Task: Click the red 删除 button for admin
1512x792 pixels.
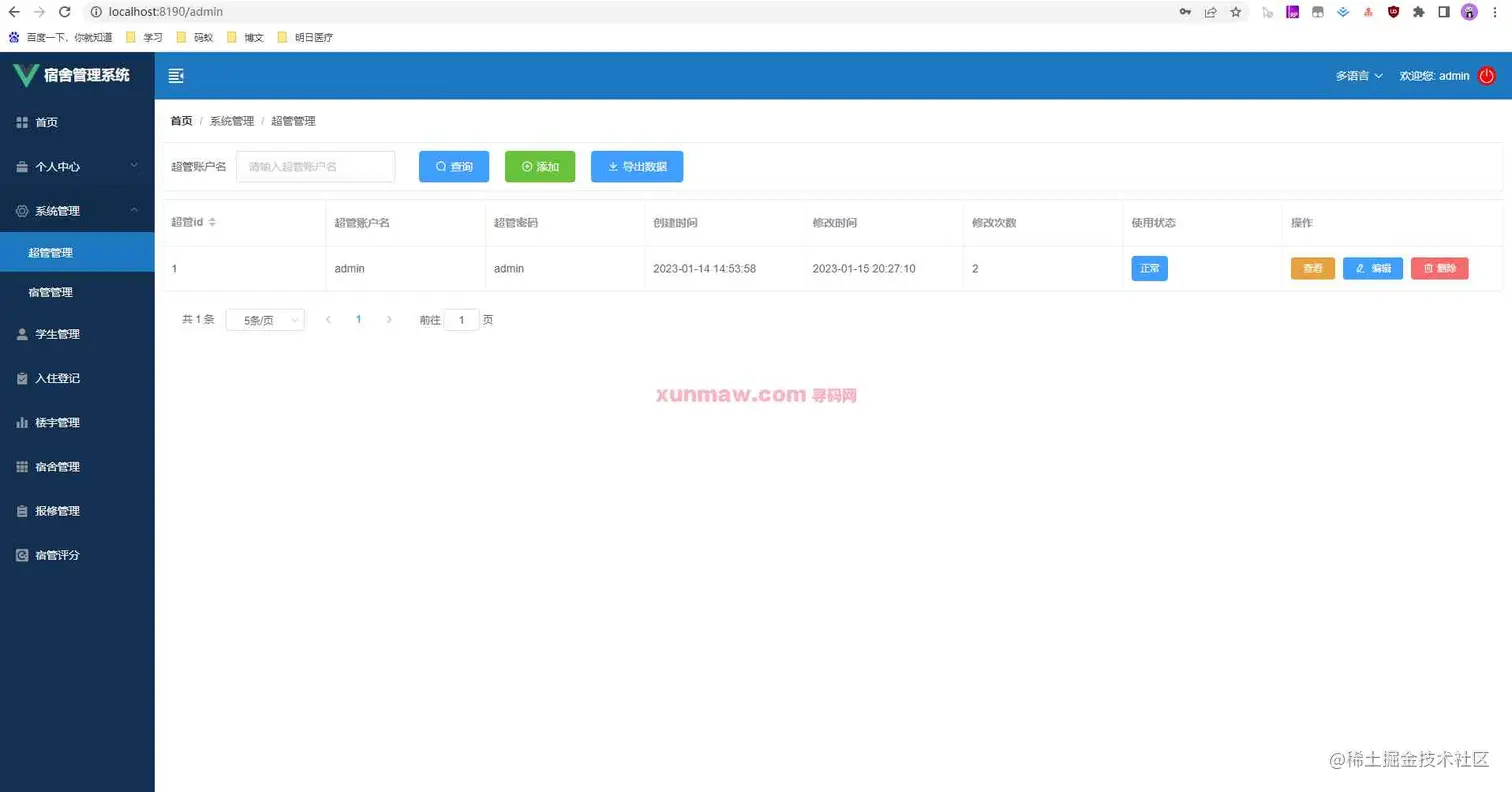Action: point(1440,268)
